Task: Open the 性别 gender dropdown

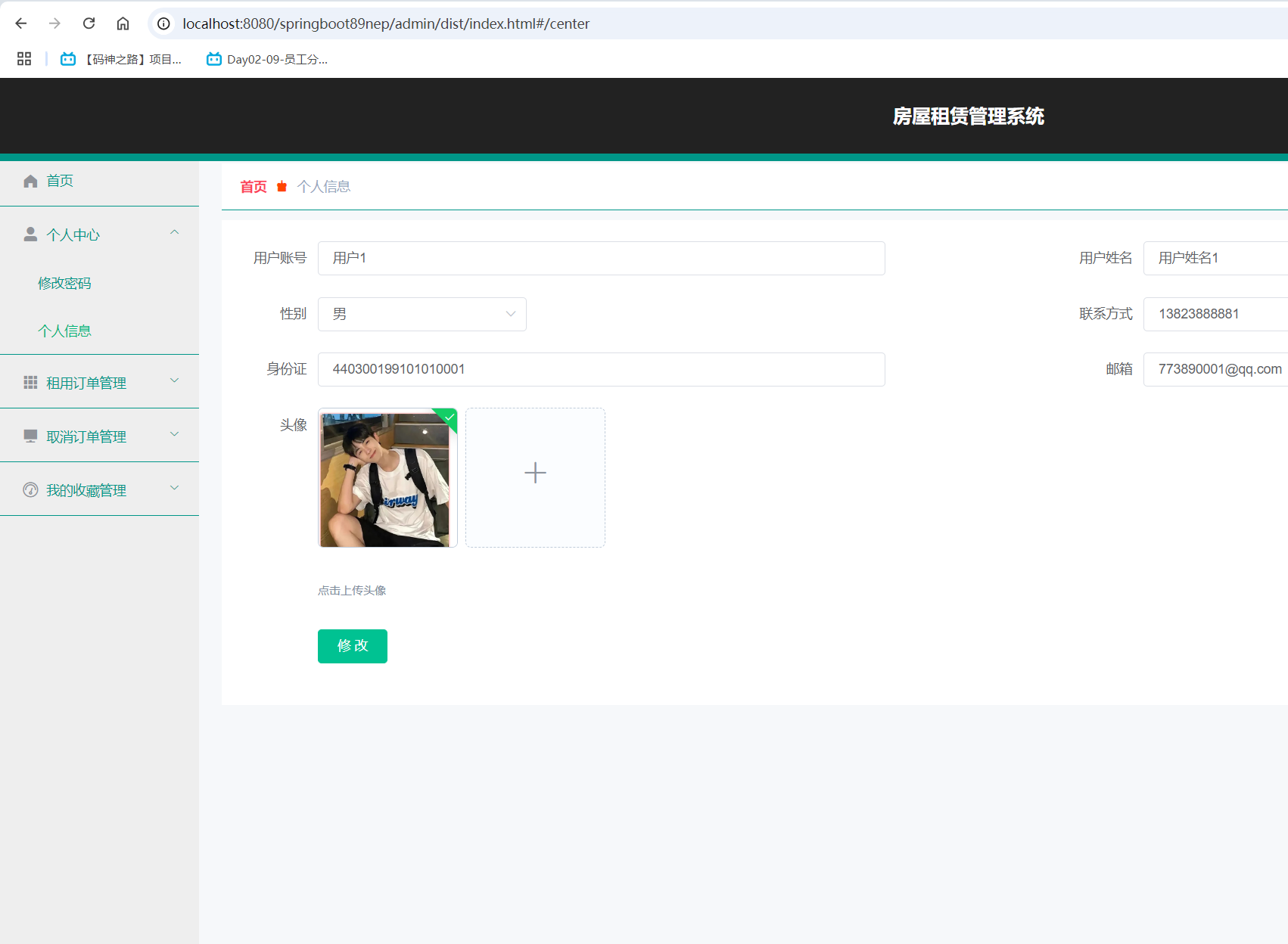Action: coord(422,314)
